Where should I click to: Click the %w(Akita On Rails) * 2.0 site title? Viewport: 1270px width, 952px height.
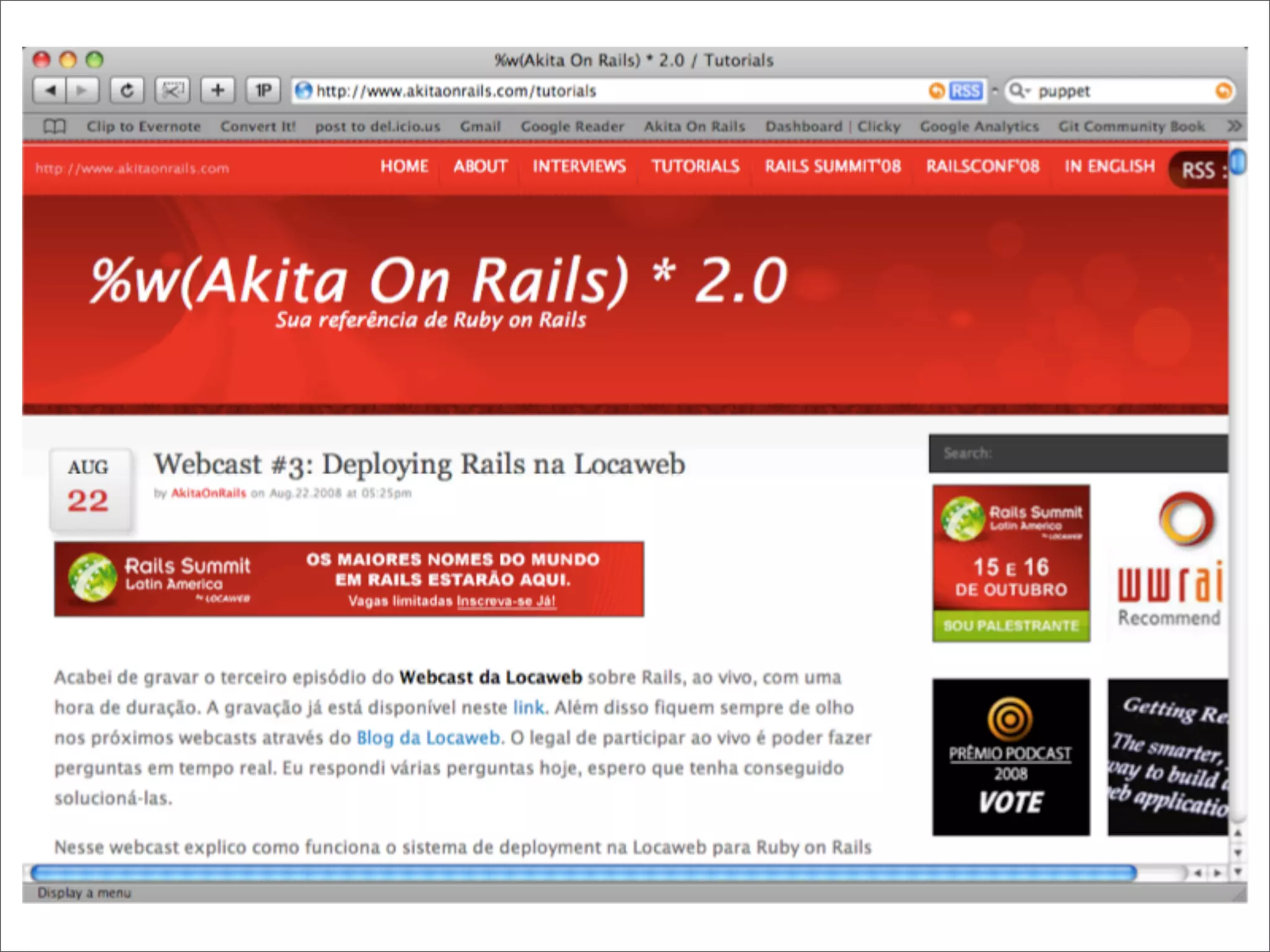[x=439, y=280]
